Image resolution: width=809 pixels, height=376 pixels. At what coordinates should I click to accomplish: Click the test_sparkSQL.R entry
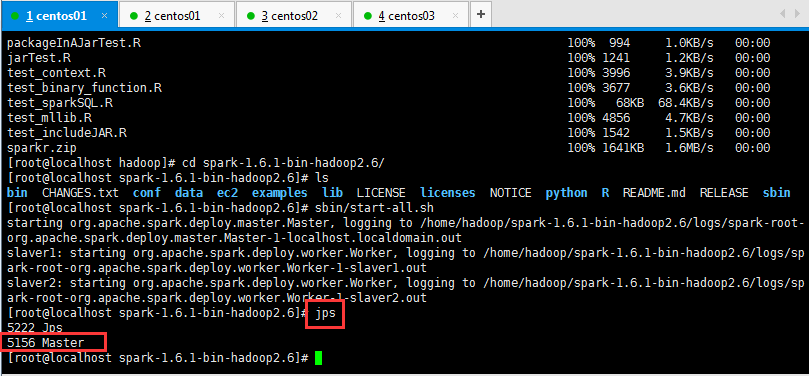click(60, 103)
